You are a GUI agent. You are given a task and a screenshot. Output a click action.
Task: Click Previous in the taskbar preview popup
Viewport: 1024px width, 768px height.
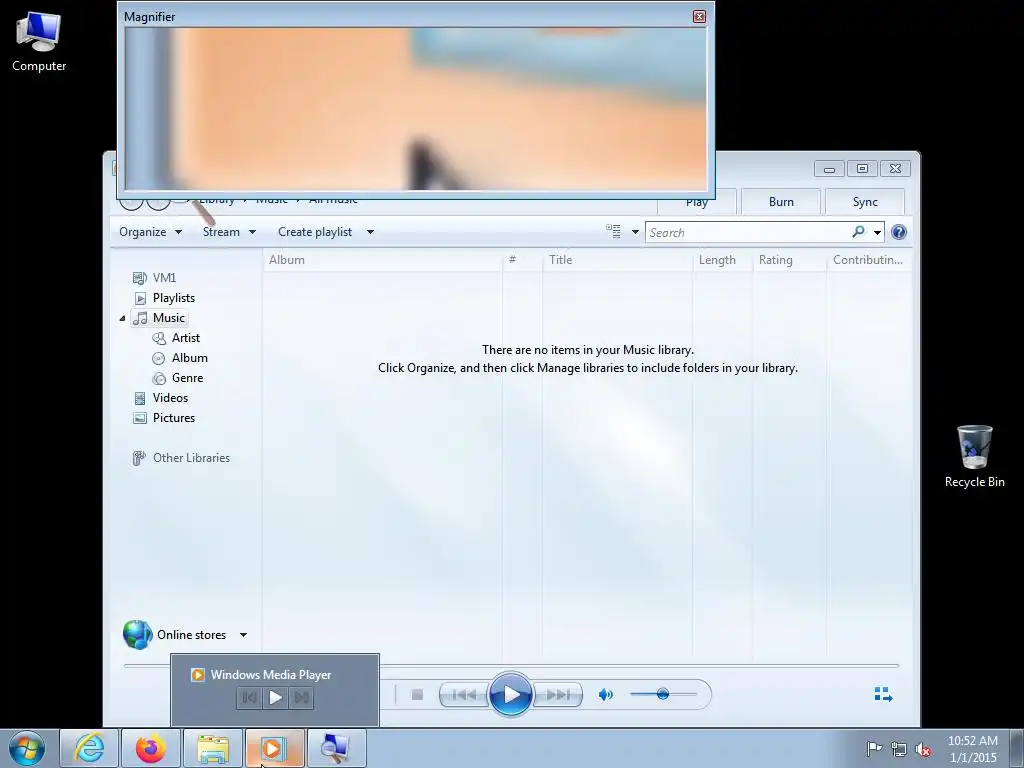pyautogui.click(x=249, y=697)
